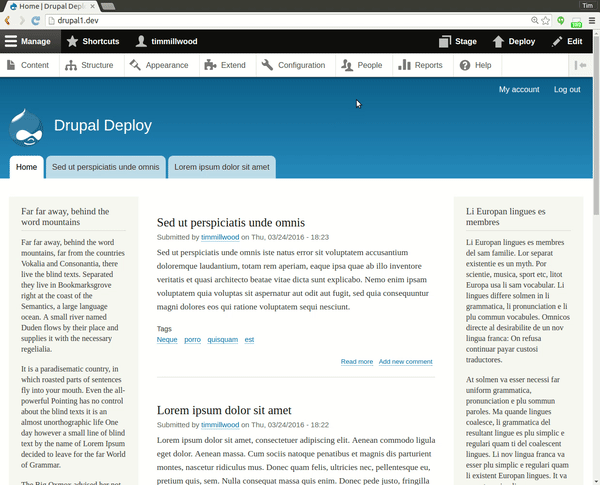Viewport: 600px width, 485px height.
Task: Click the extension icon with green badge
Action: (576, 21)
